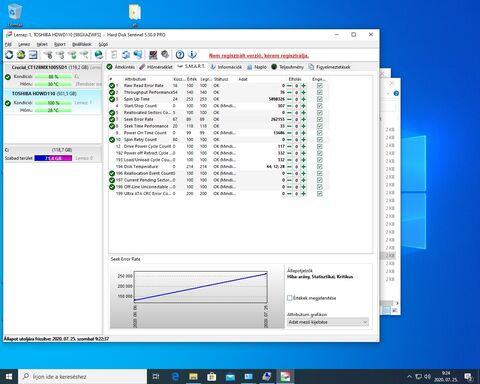Click the TOSHIBA Kondíció 100% health bar

coord(53,103)
